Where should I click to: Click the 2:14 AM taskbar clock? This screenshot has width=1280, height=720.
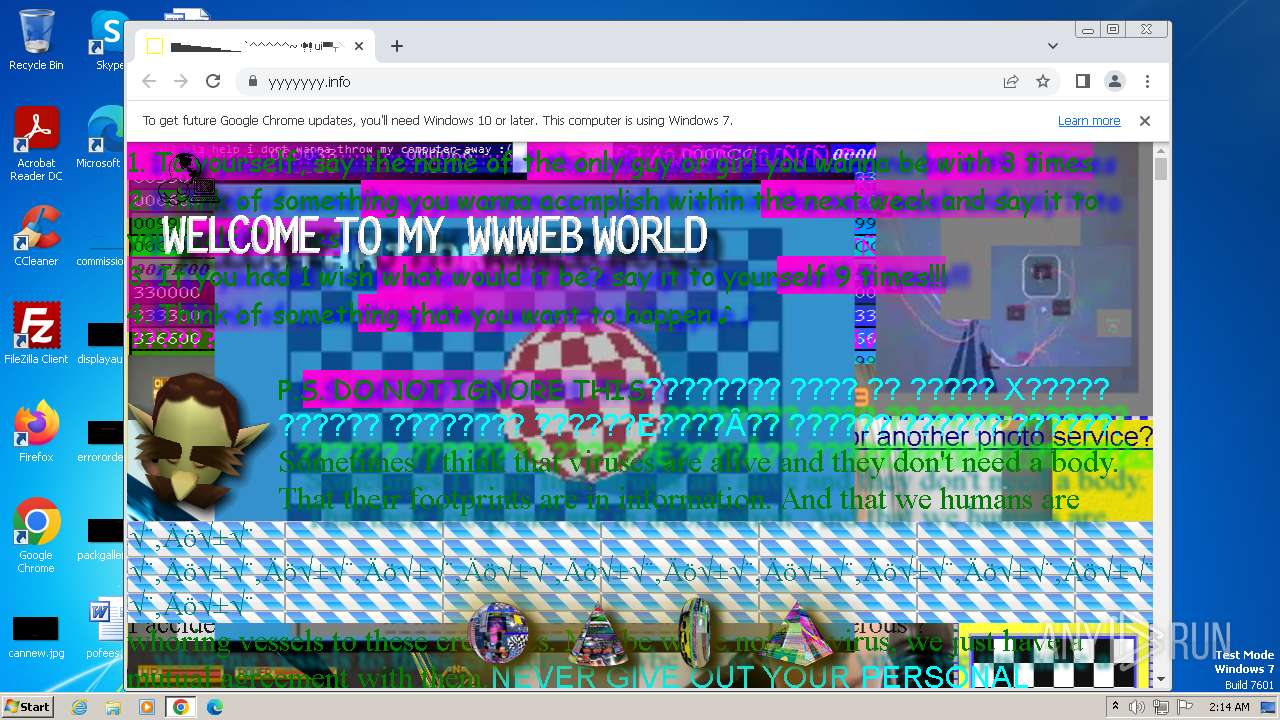coord(1229,707)
